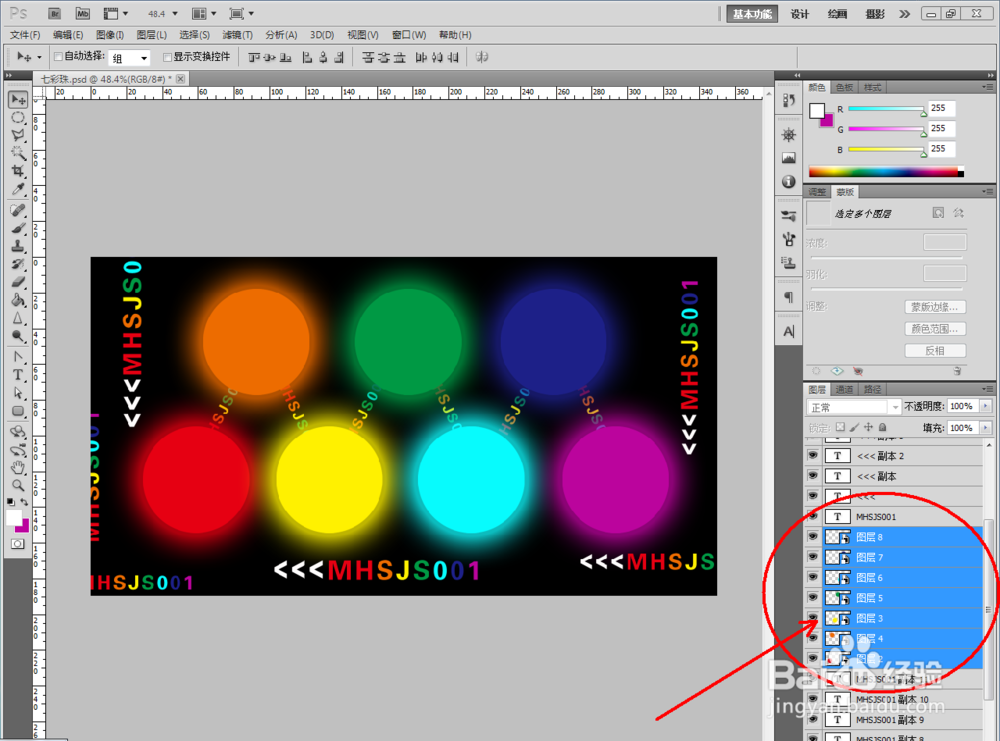Pick a color from spectrum ramp
The height and width of the screenshot is (741, 1000).
(886, 172)
